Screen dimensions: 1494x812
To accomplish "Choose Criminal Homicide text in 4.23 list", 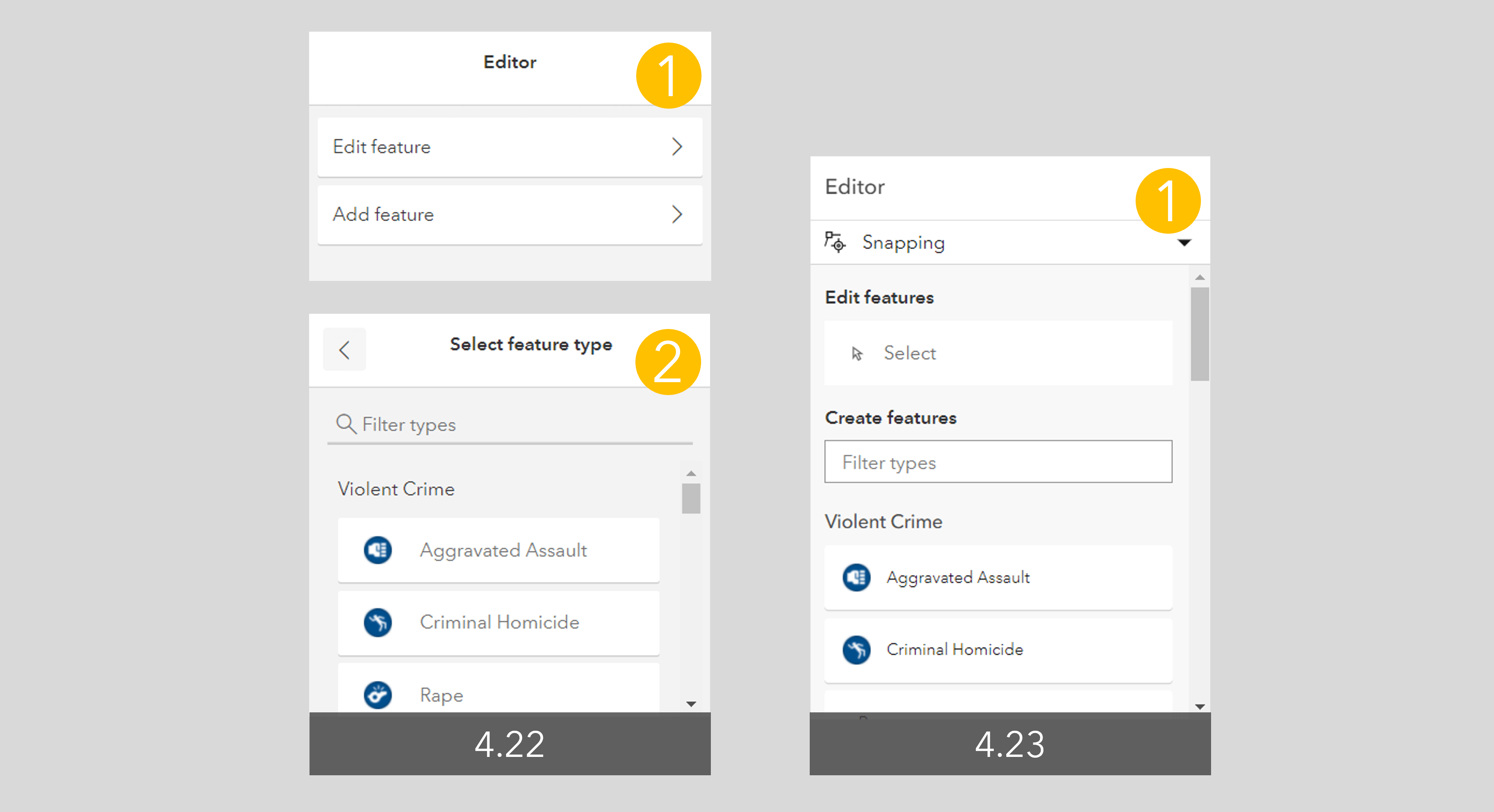I will point(955,649).
